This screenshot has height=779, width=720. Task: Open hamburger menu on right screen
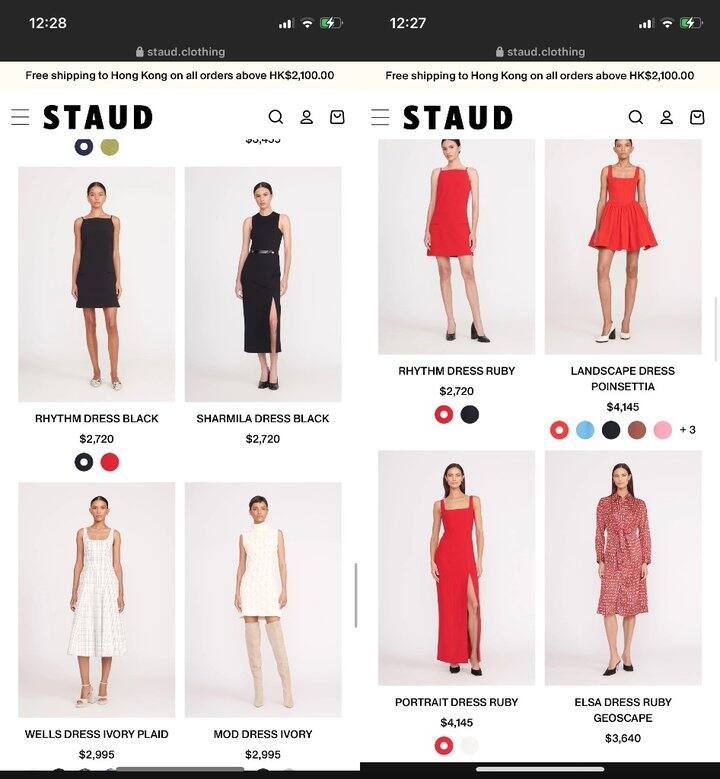point(380,117)
